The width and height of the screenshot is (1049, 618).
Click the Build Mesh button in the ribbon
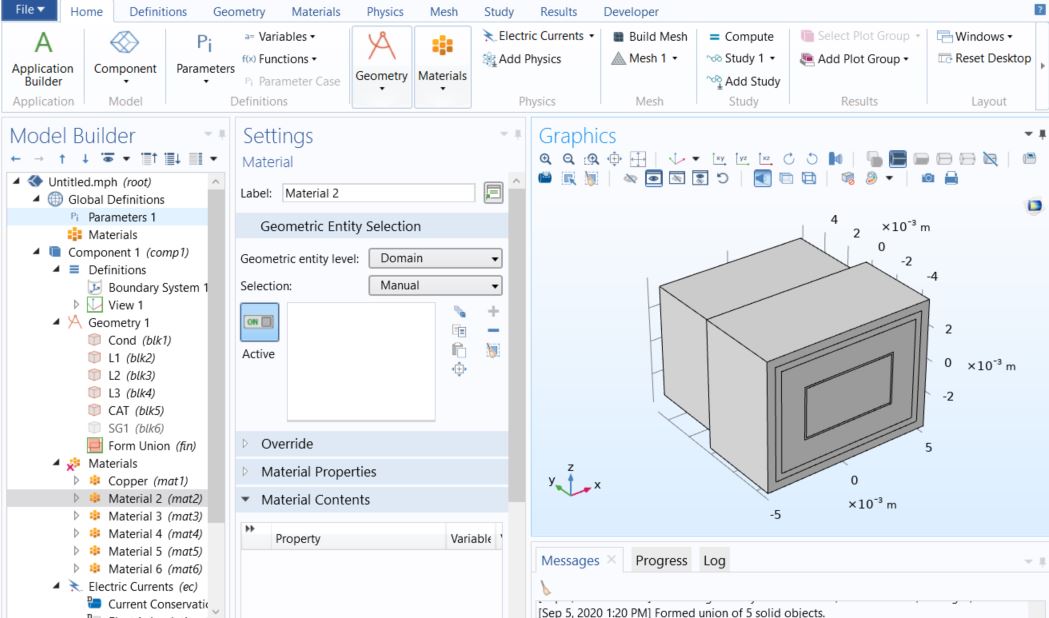point(648,36)
